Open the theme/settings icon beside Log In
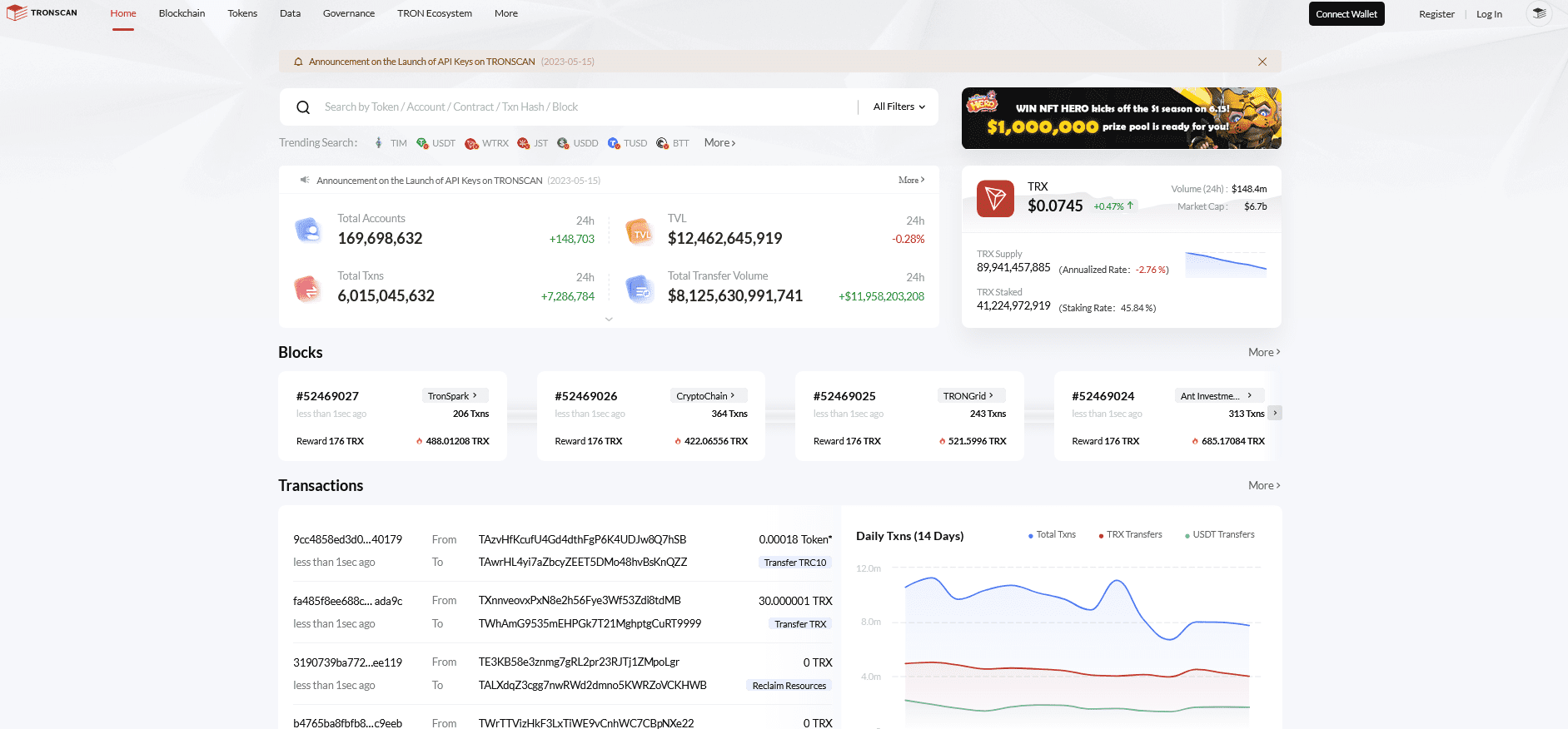This screenshot has width=1568, height=729. coord(1539,13)
